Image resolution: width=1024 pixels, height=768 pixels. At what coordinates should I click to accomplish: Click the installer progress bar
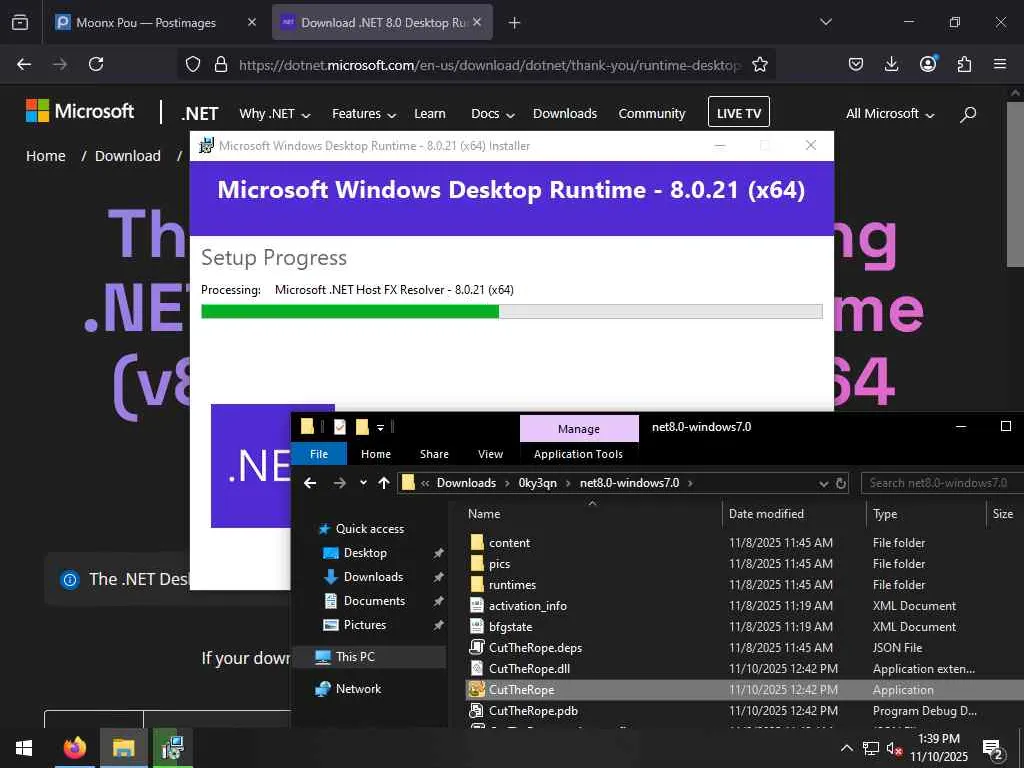(511, 312)
